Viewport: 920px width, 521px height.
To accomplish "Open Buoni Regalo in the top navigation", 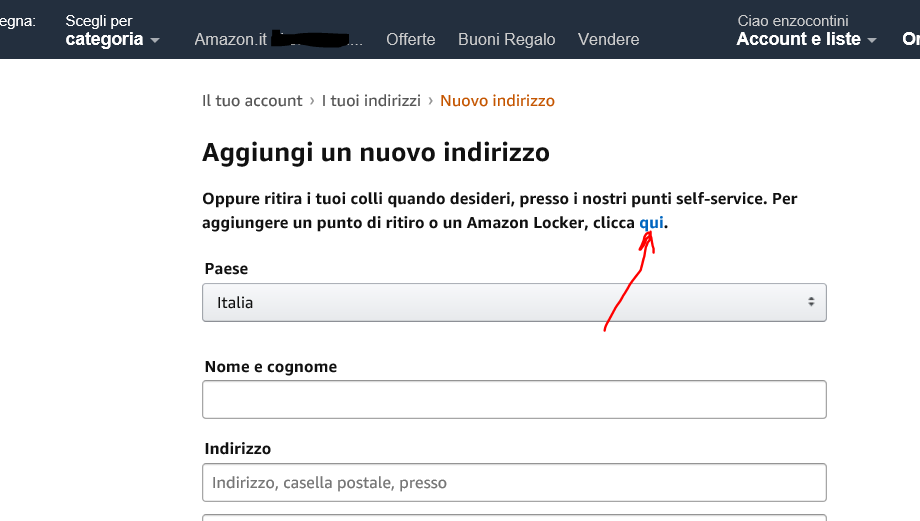I will tap(506, 40).
